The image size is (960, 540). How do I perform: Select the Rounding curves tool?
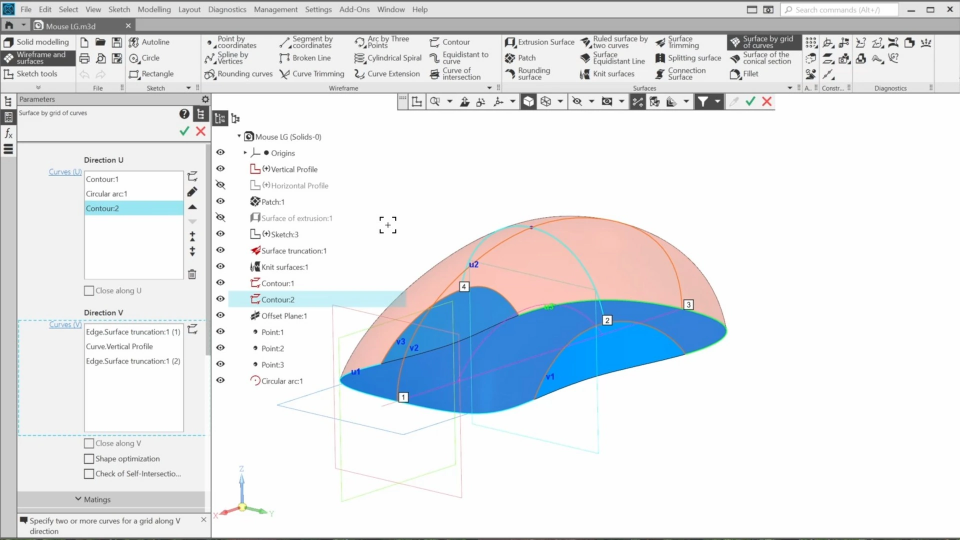pos(239,74)
